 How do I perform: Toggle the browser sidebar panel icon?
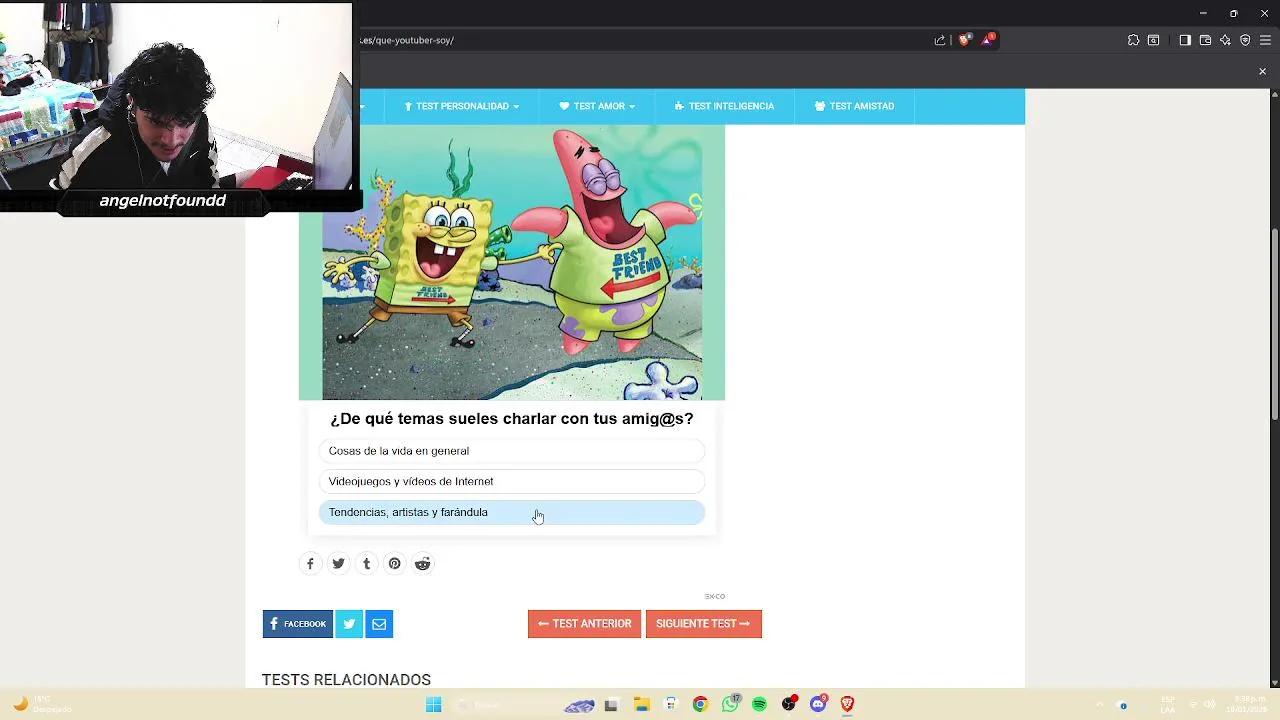click(x=1185, y=40)
